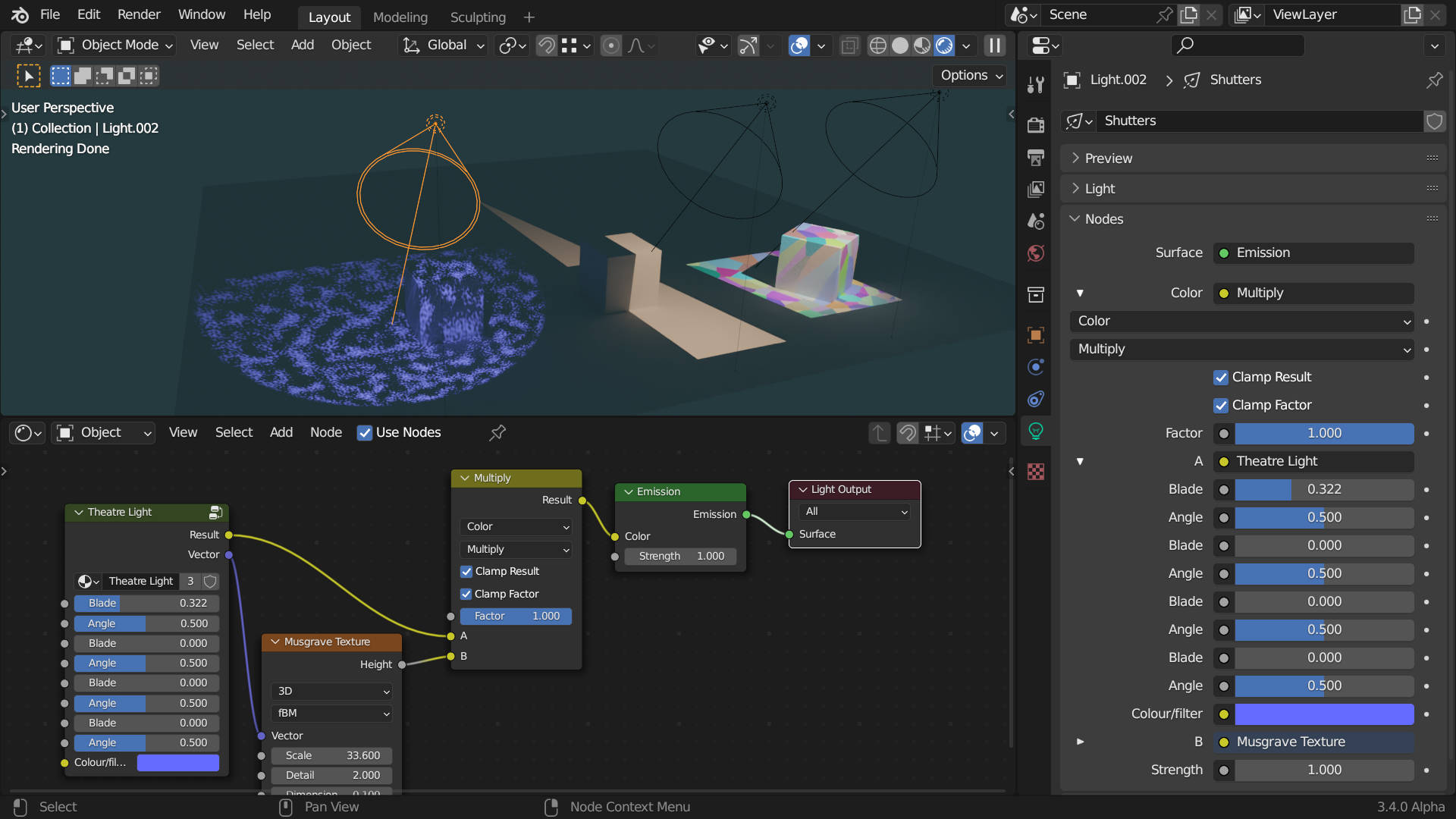This screenshot has height=819, width=1456.
Task: Open the Physics properties tab icon
Action: point(1036,367)
